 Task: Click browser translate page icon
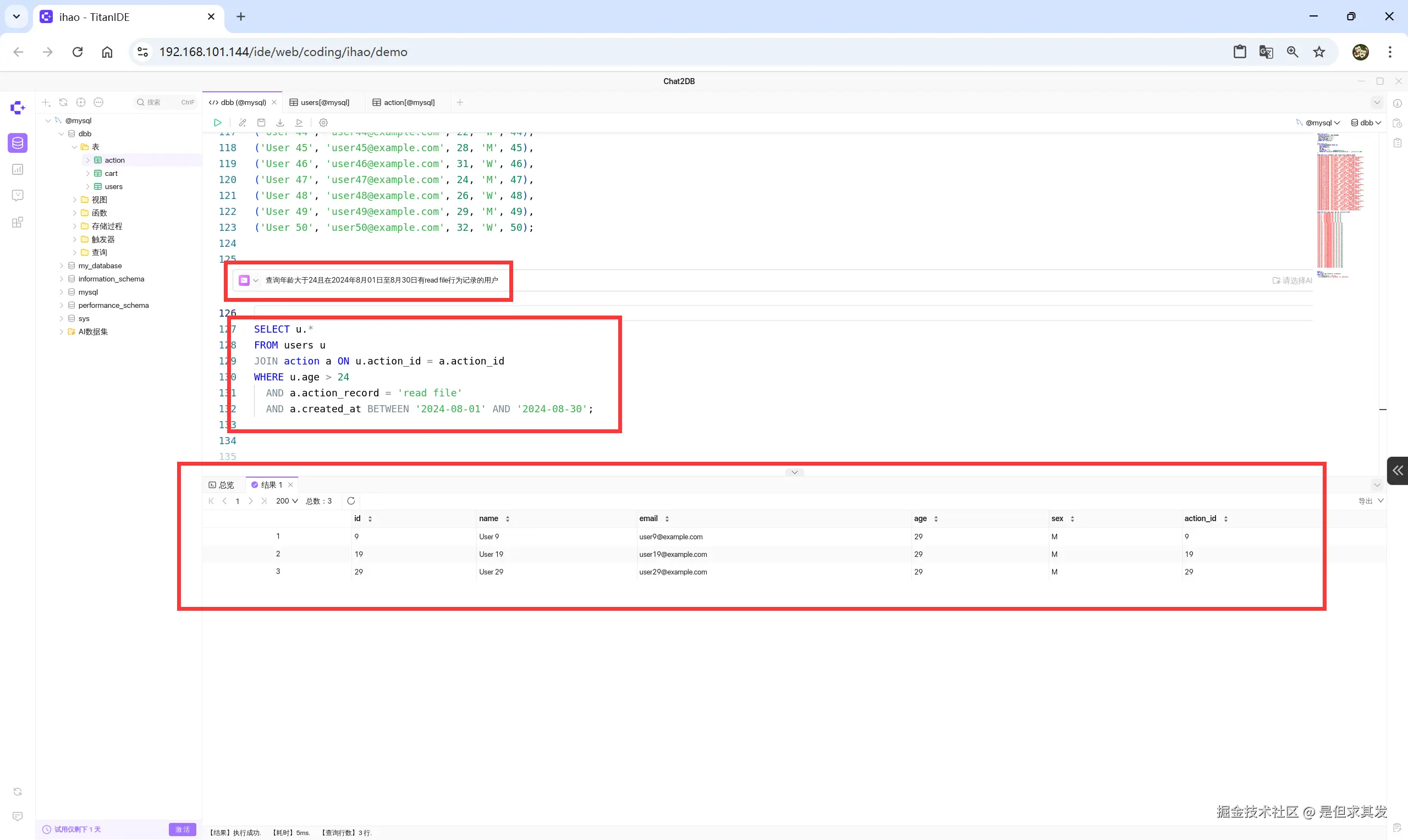(1266, 52)
